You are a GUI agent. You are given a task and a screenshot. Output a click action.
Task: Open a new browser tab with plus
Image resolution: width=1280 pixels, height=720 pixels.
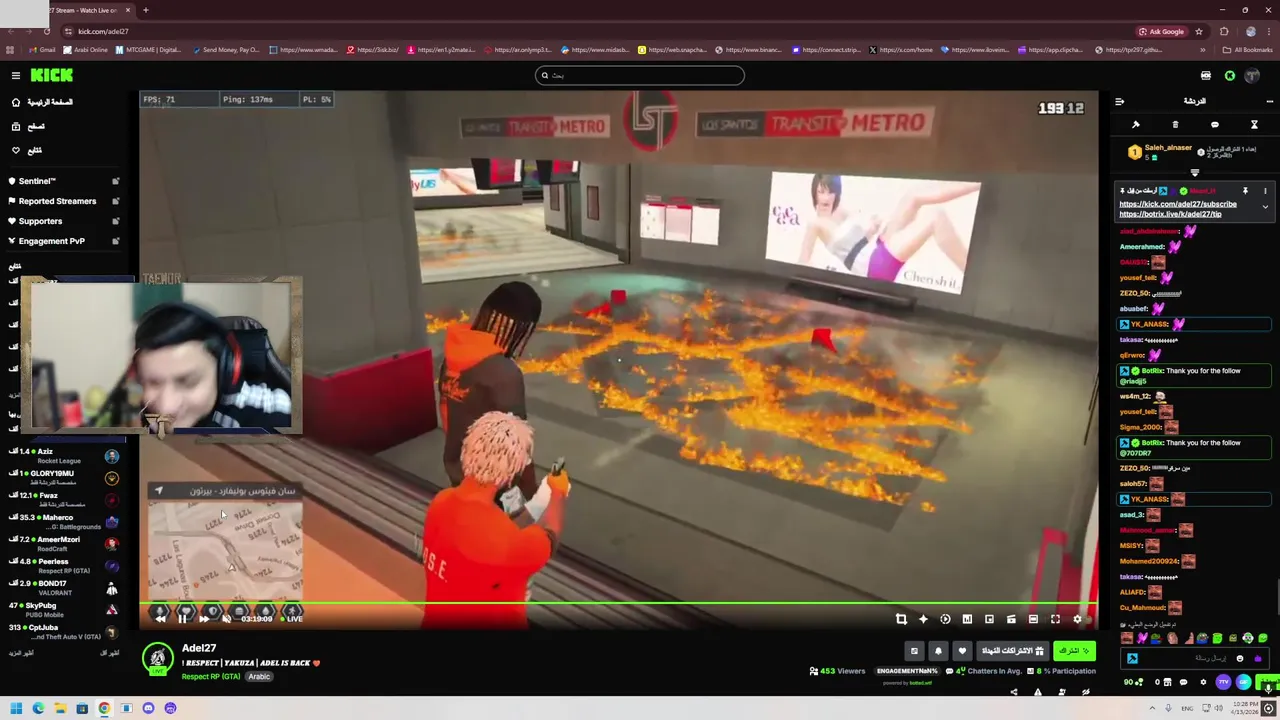click(145, 10)
